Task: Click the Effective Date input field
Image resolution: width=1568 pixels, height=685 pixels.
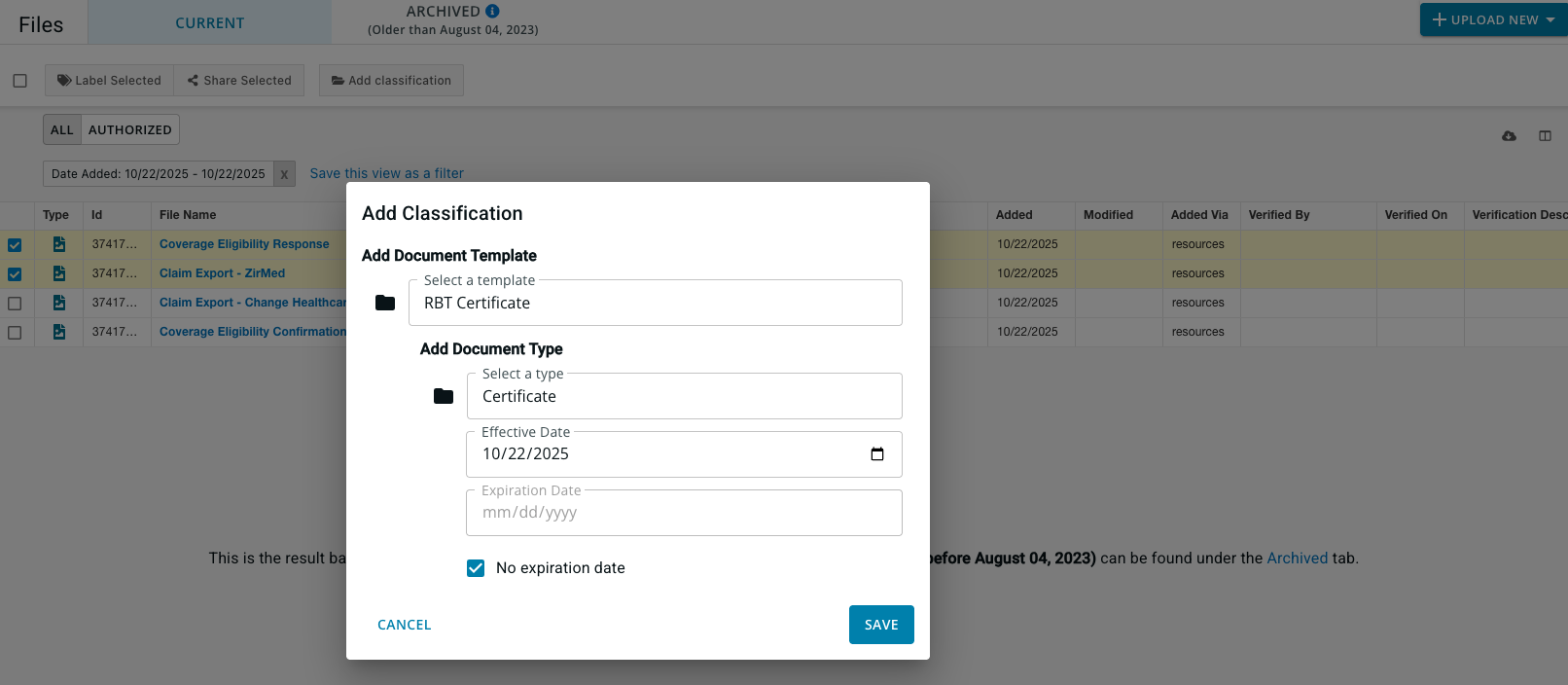Action: point(685,454)
